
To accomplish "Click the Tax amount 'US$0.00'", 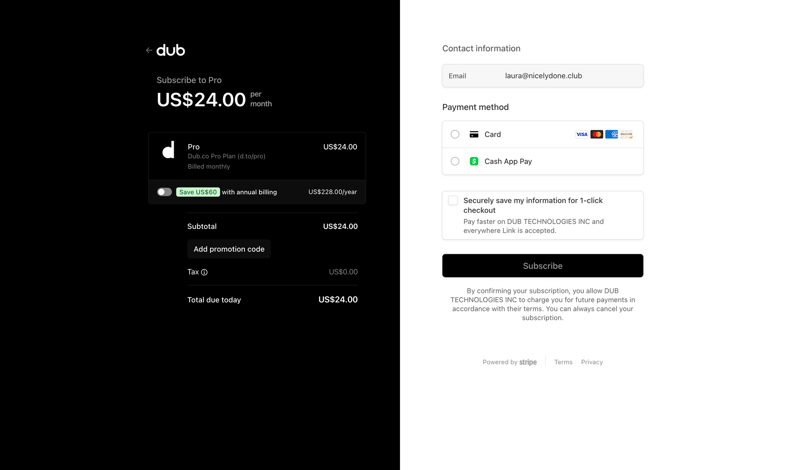I will [343, 272].
